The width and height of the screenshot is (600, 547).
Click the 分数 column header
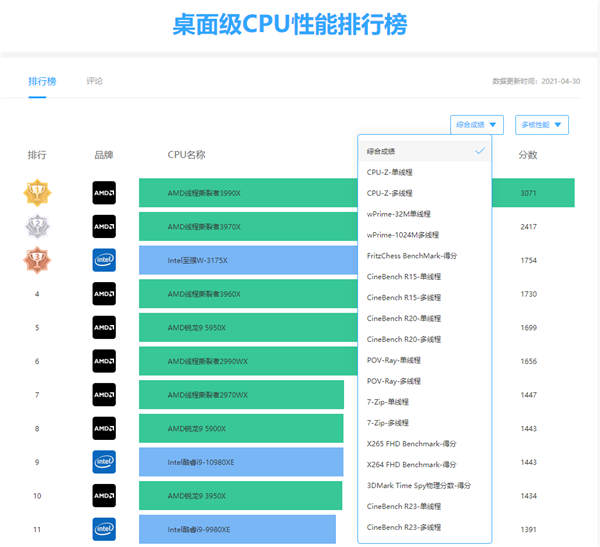[x=528, y=155]
